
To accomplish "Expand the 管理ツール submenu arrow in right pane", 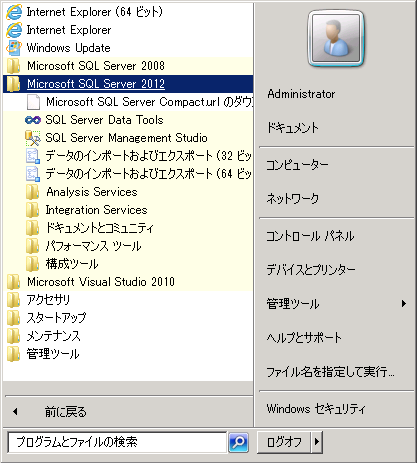I will 404,304.
